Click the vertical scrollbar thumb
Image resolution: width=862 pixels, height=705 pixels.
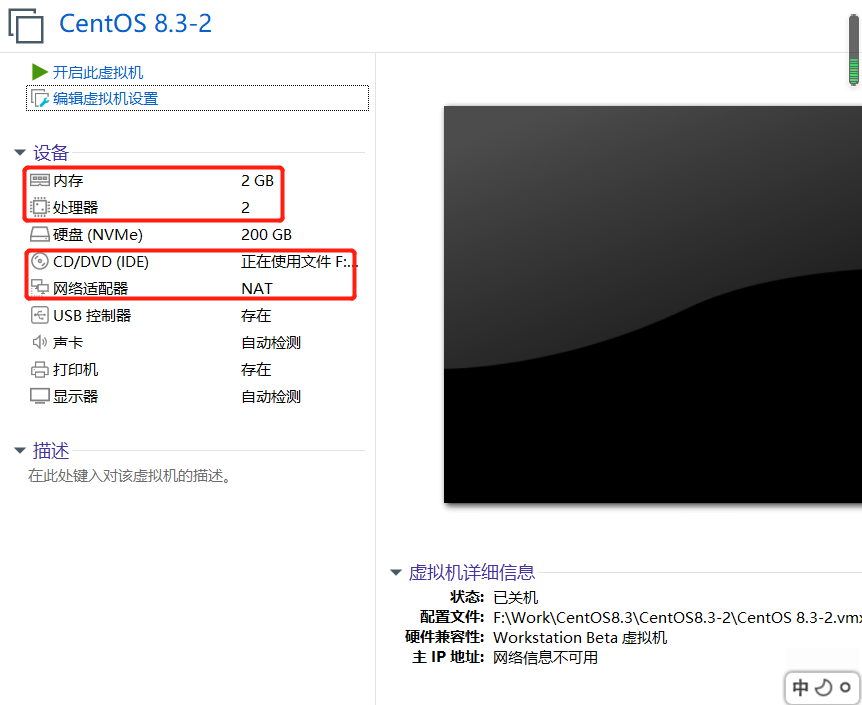(854, 49)
